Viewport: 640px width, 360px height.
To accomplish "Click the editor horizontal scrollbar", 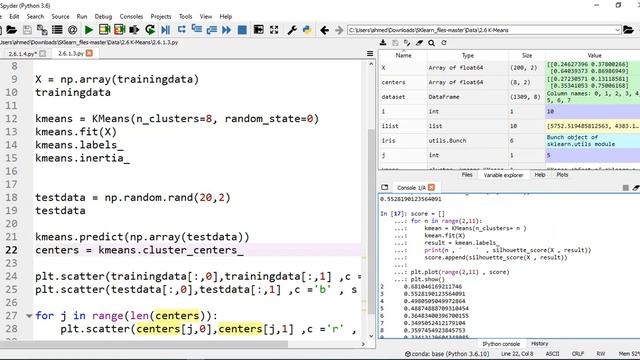I will pos(145,344).
